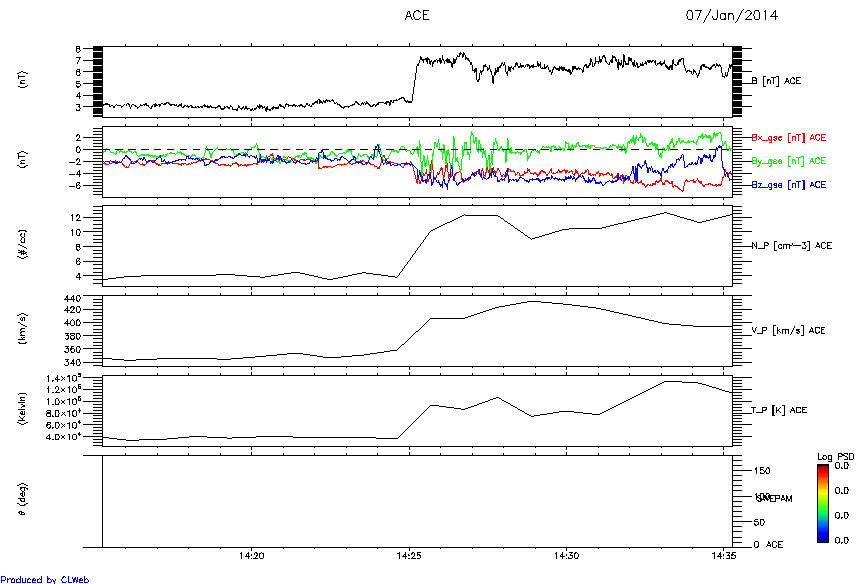Click the "-4" magnetic component tick label
This screenshot has width=864, height=584.
[x=76, y=174]
